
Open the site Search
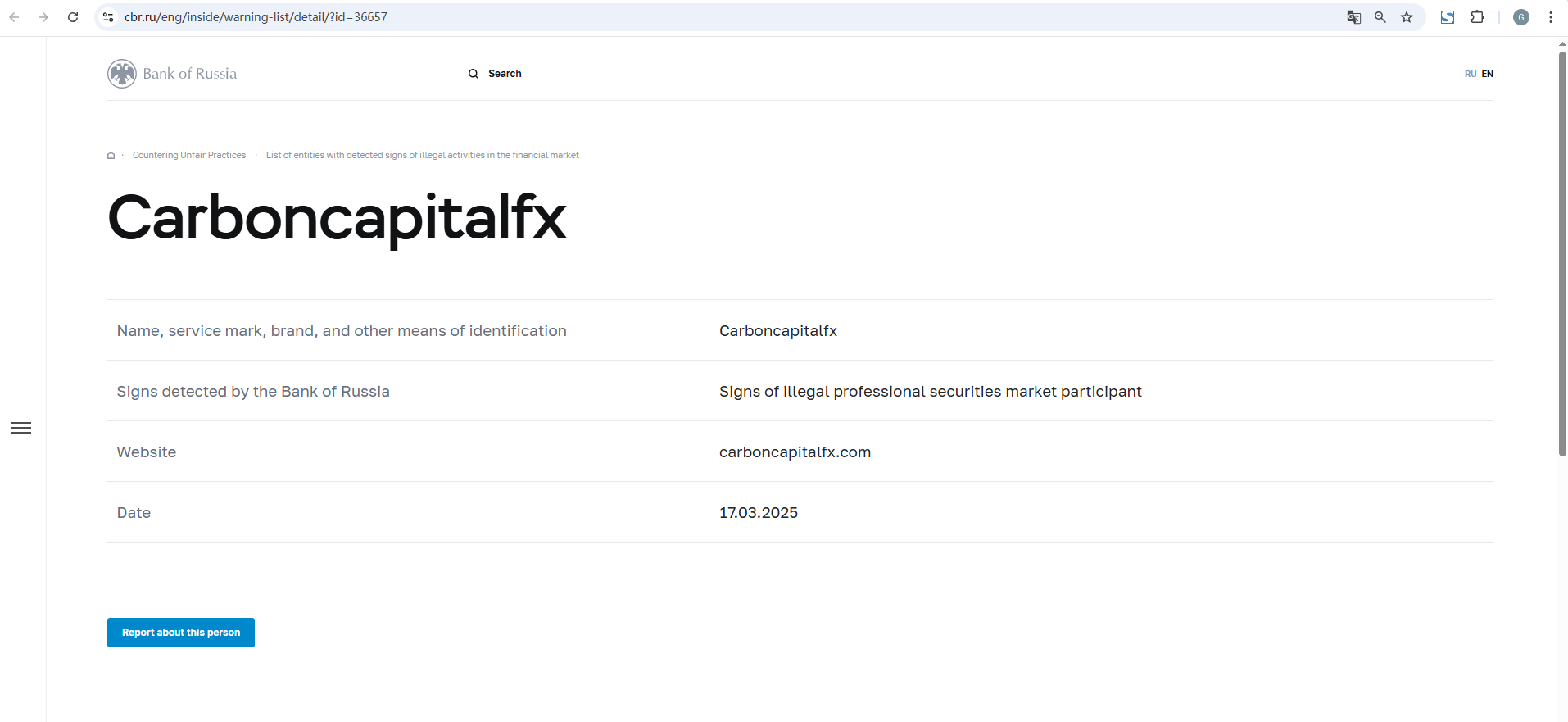tap(495, 74)
